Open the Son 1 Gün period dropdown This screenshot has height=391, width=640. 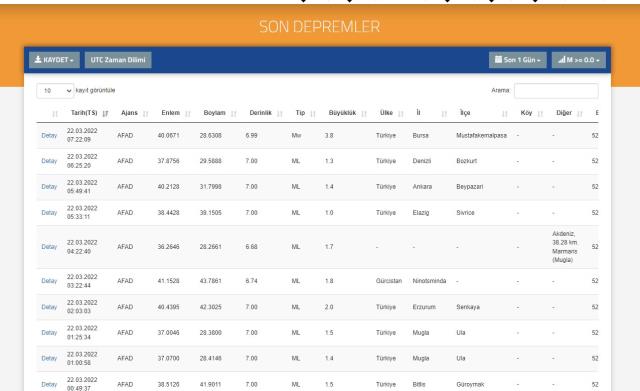[x=518, y=60]
